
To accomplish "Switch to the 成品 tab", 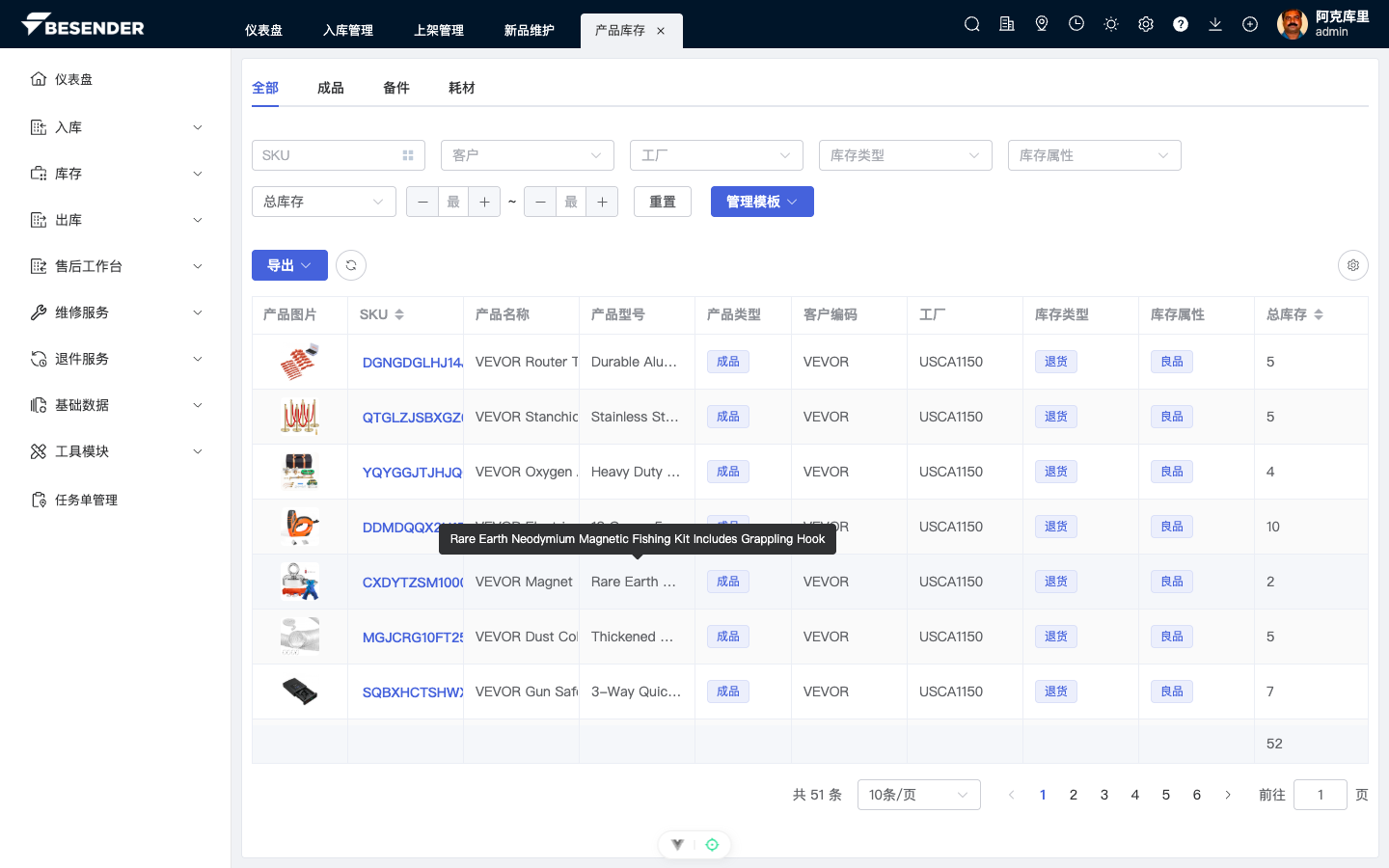I will (x=331, y=88).
